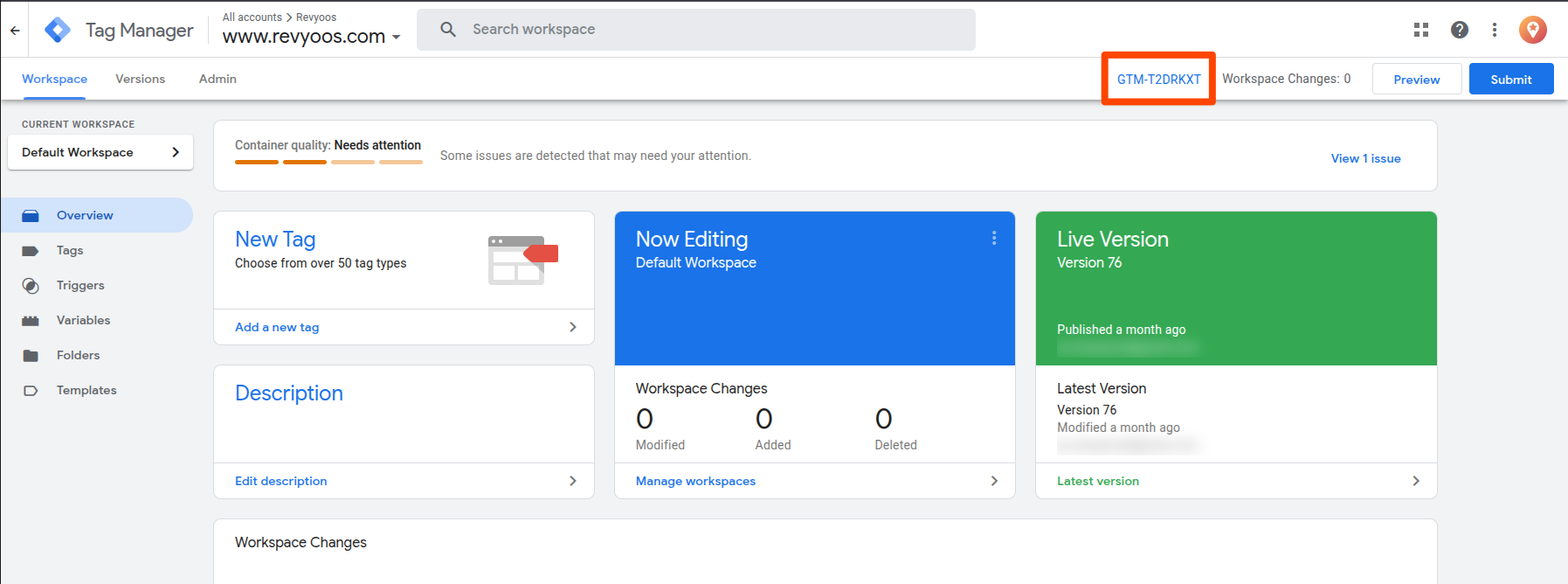
Task: Click the Search workspace field
Action: [696, 30]
